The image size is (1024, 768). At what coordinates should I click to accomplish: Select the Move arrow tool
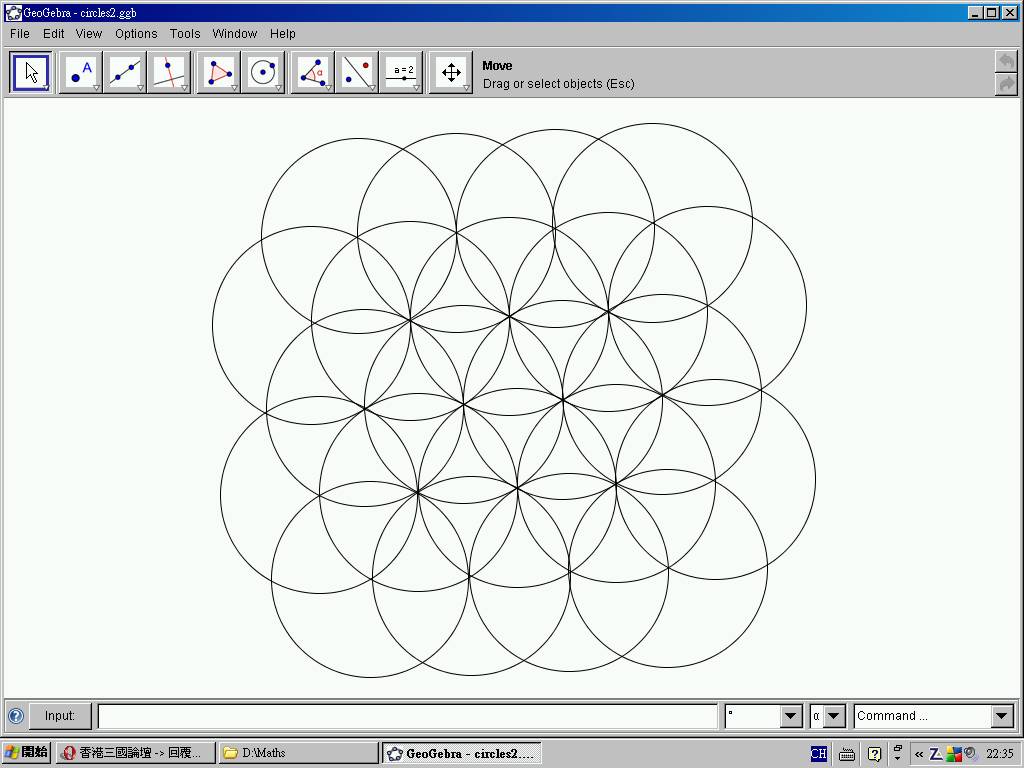[x=31, y=72]
